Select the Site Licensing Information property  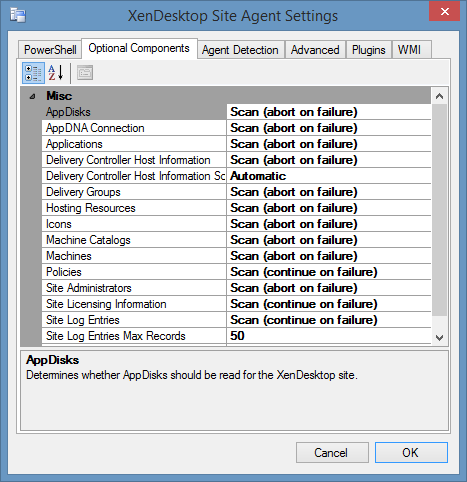(x=134, y=304)
